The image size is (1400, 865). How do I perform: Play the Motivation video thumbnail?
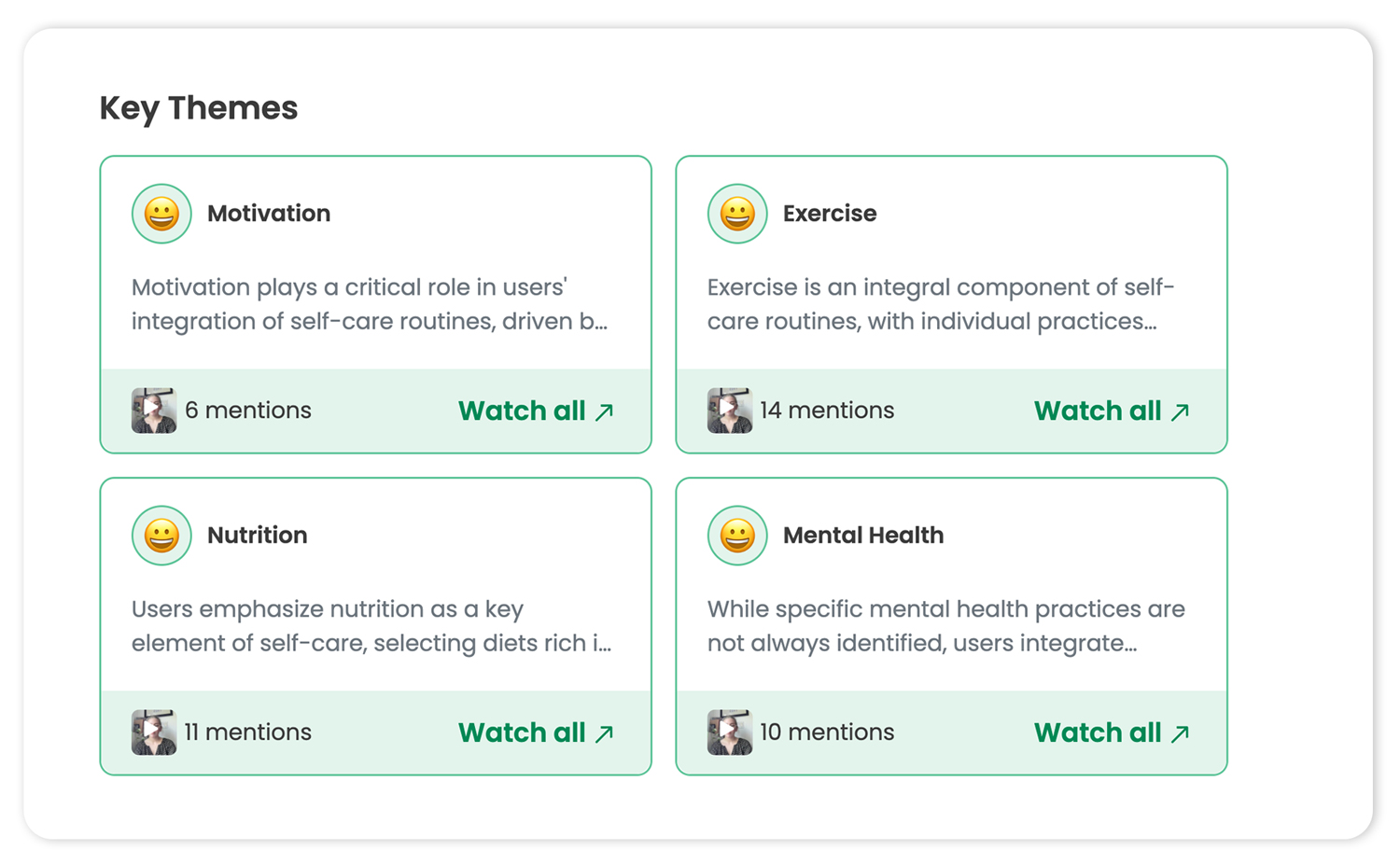pyautogui.click(x=154, y=411)
